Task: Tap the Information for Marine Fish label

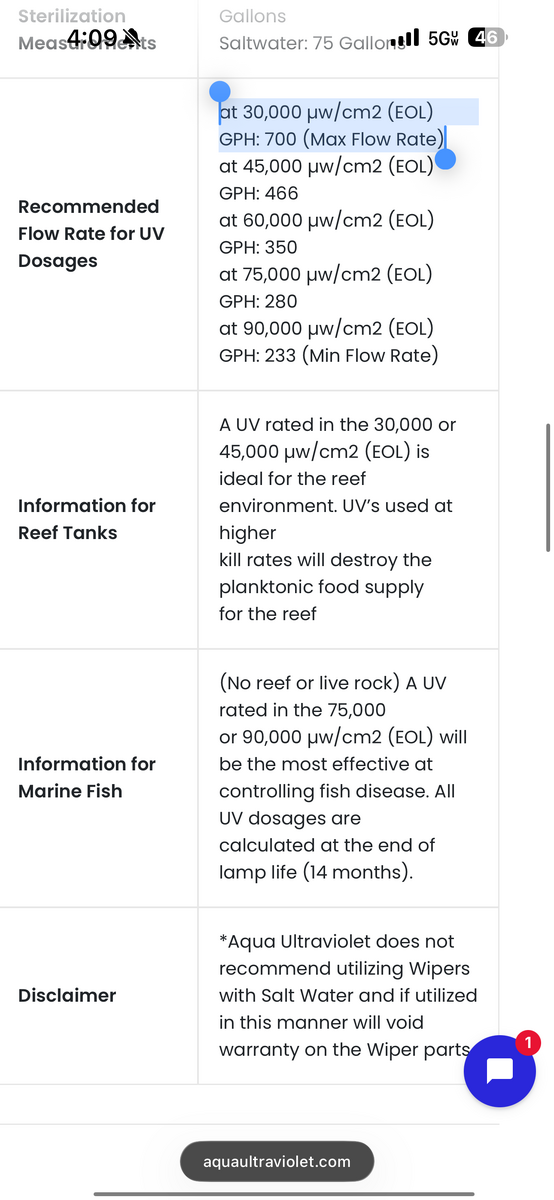Action: coord(86,777)
